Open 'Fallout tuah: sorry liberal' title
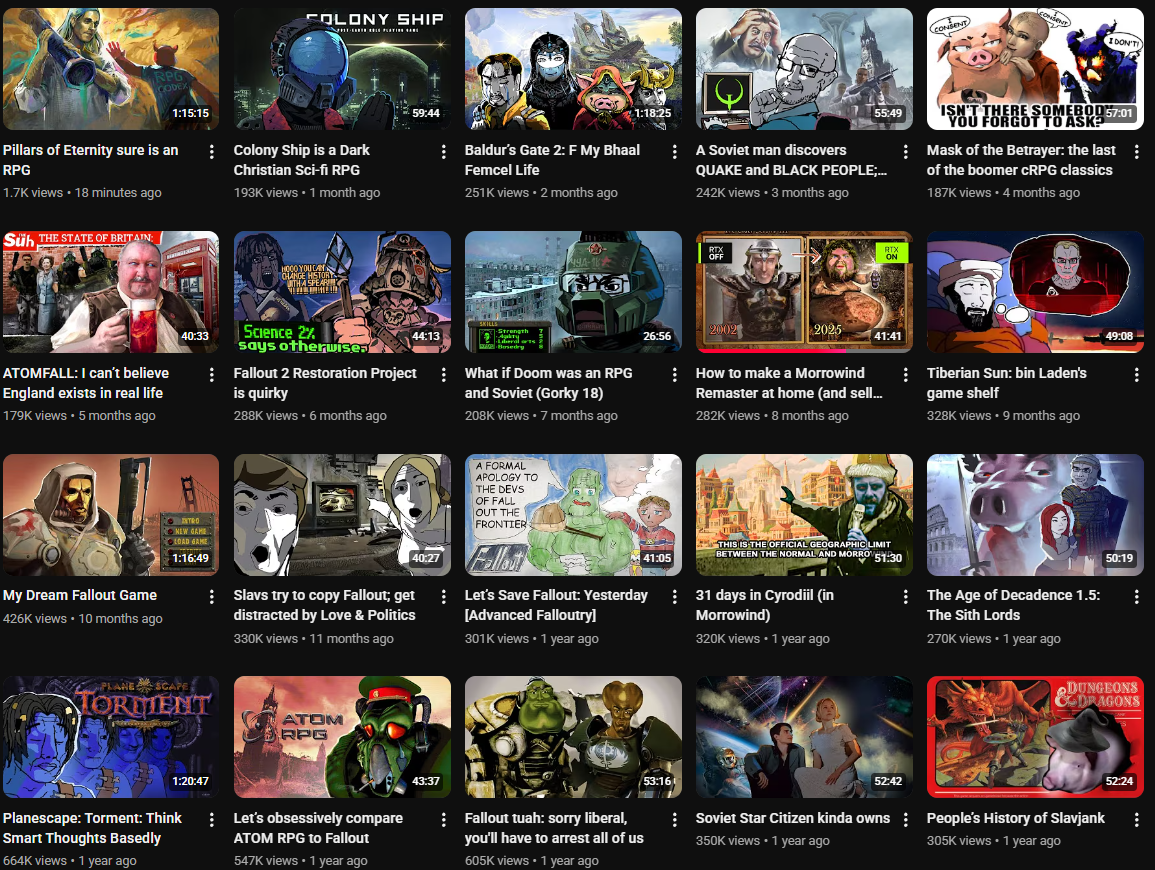The width and height of the screenshot is (1155, 870). (x=554, y=828)
